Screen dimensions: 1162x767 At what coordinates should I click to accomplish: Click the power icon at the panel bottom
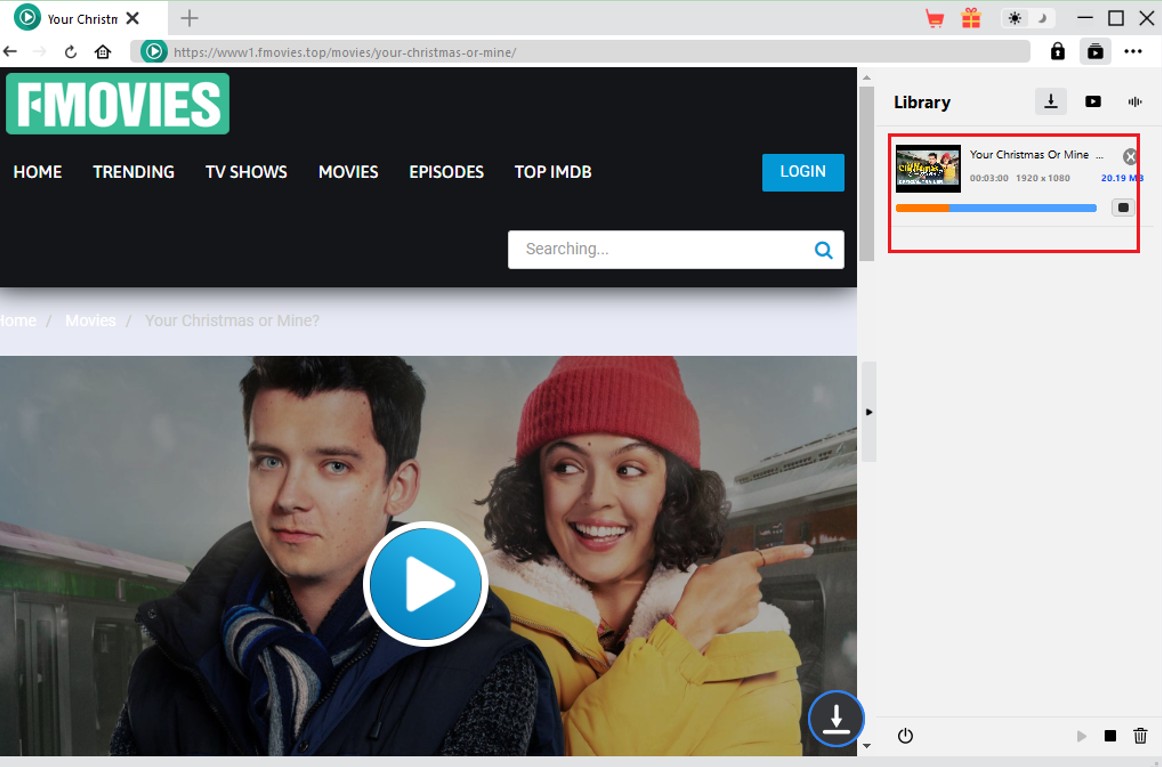tap(905, 736)
